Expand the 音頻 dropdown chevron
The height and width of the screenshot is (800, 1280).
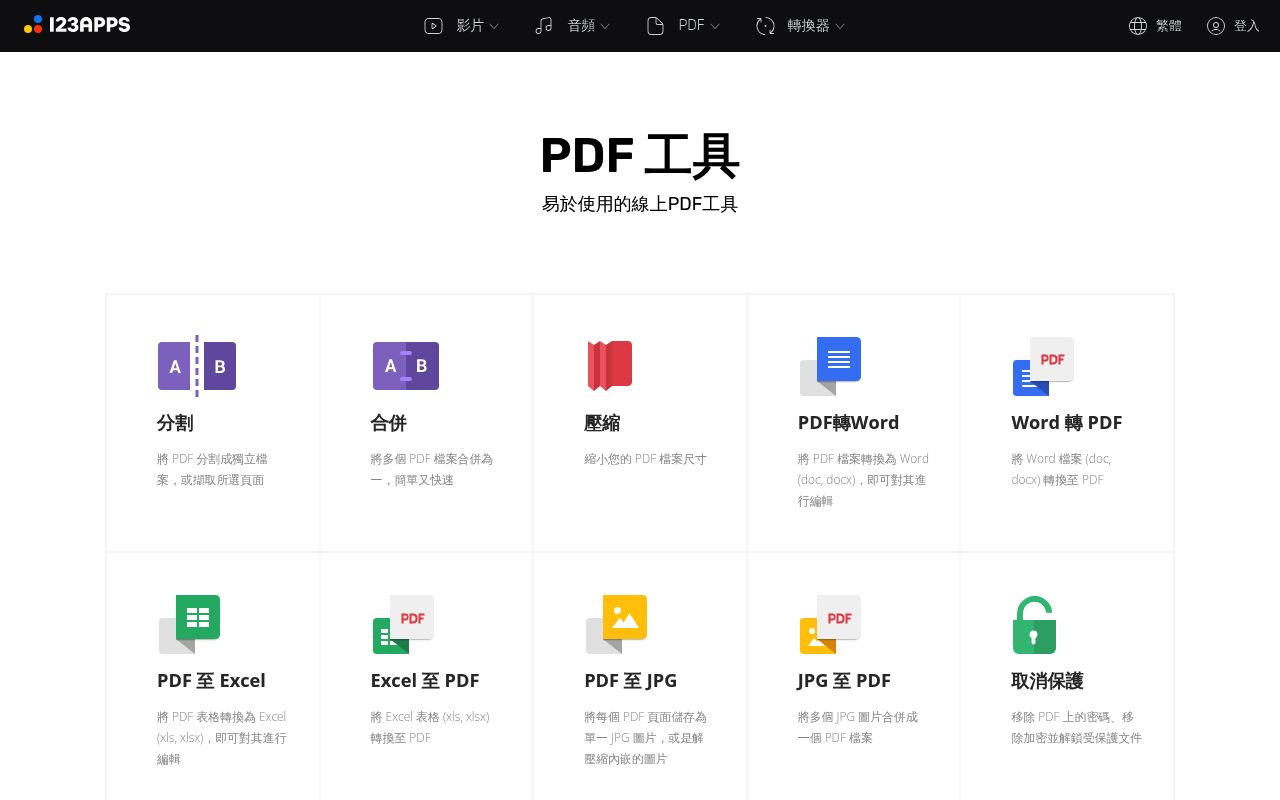(605, 27)
